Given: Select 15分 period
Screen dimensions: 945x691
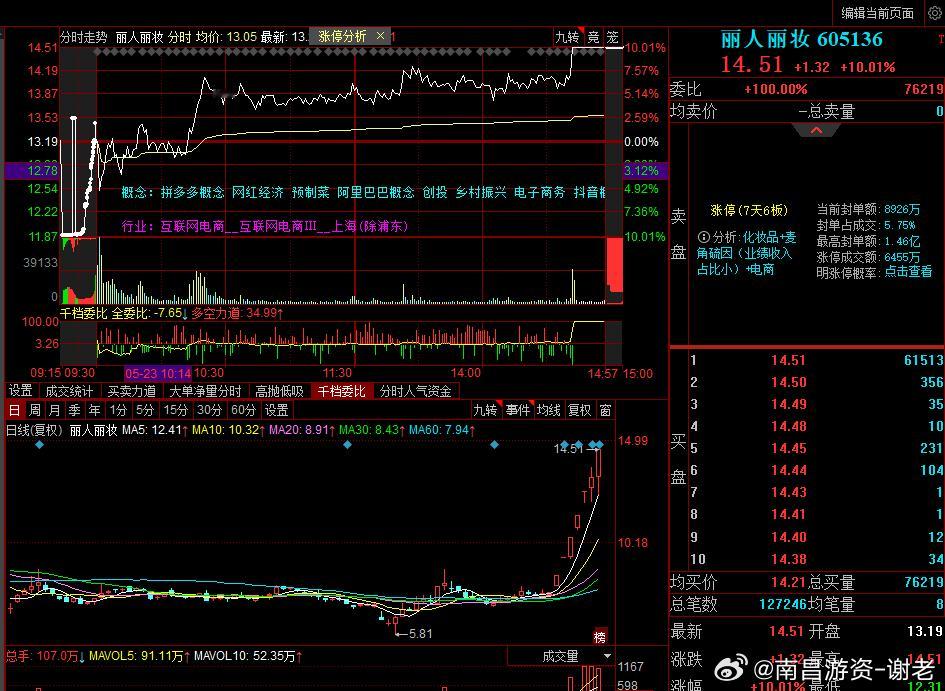Looking at the screenshot, I should [175, 410].
